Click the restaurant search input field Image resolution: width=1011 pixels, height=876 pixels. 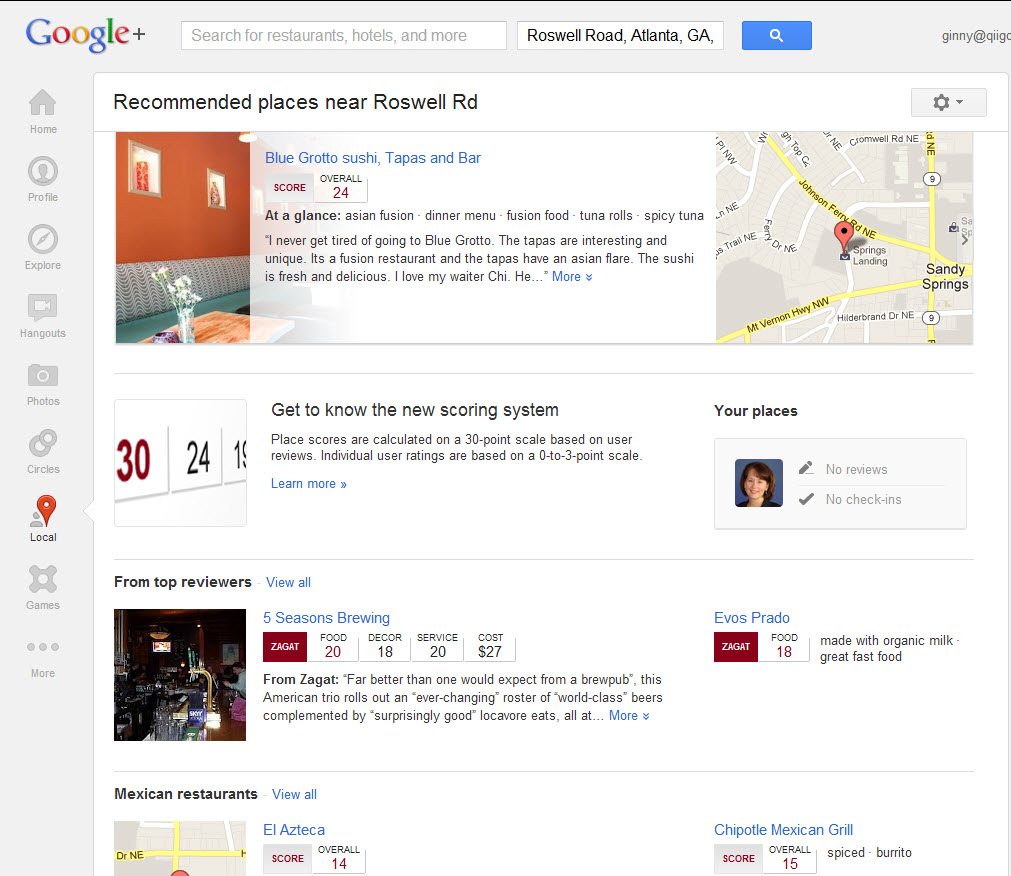tap(343, 35)
